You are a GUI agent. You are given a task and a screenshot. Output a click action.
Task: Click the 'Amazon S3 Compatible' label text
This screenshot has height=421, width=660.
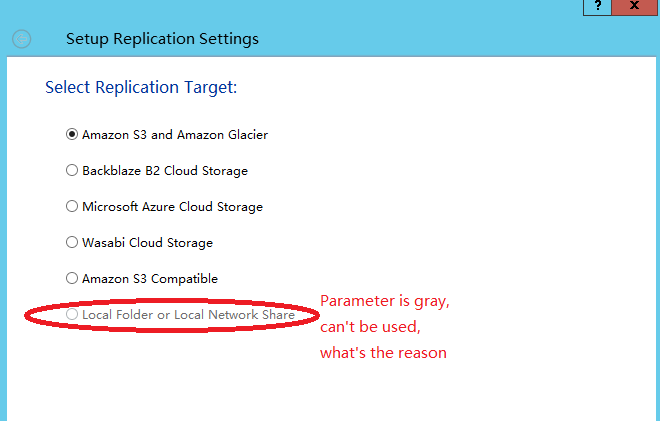[150, 279]
